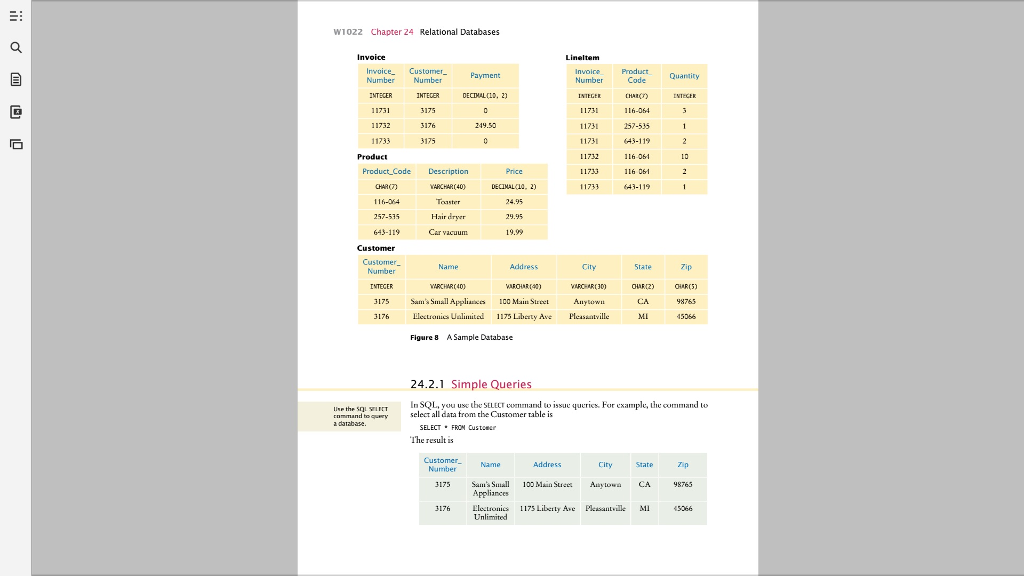Select the Quantity header in LineItem table

coord(684,75)
